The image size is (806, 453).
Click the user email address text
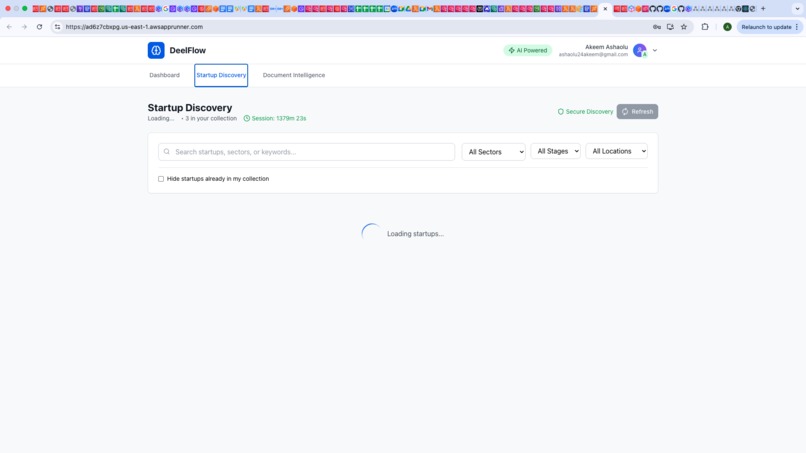(593, 55)
